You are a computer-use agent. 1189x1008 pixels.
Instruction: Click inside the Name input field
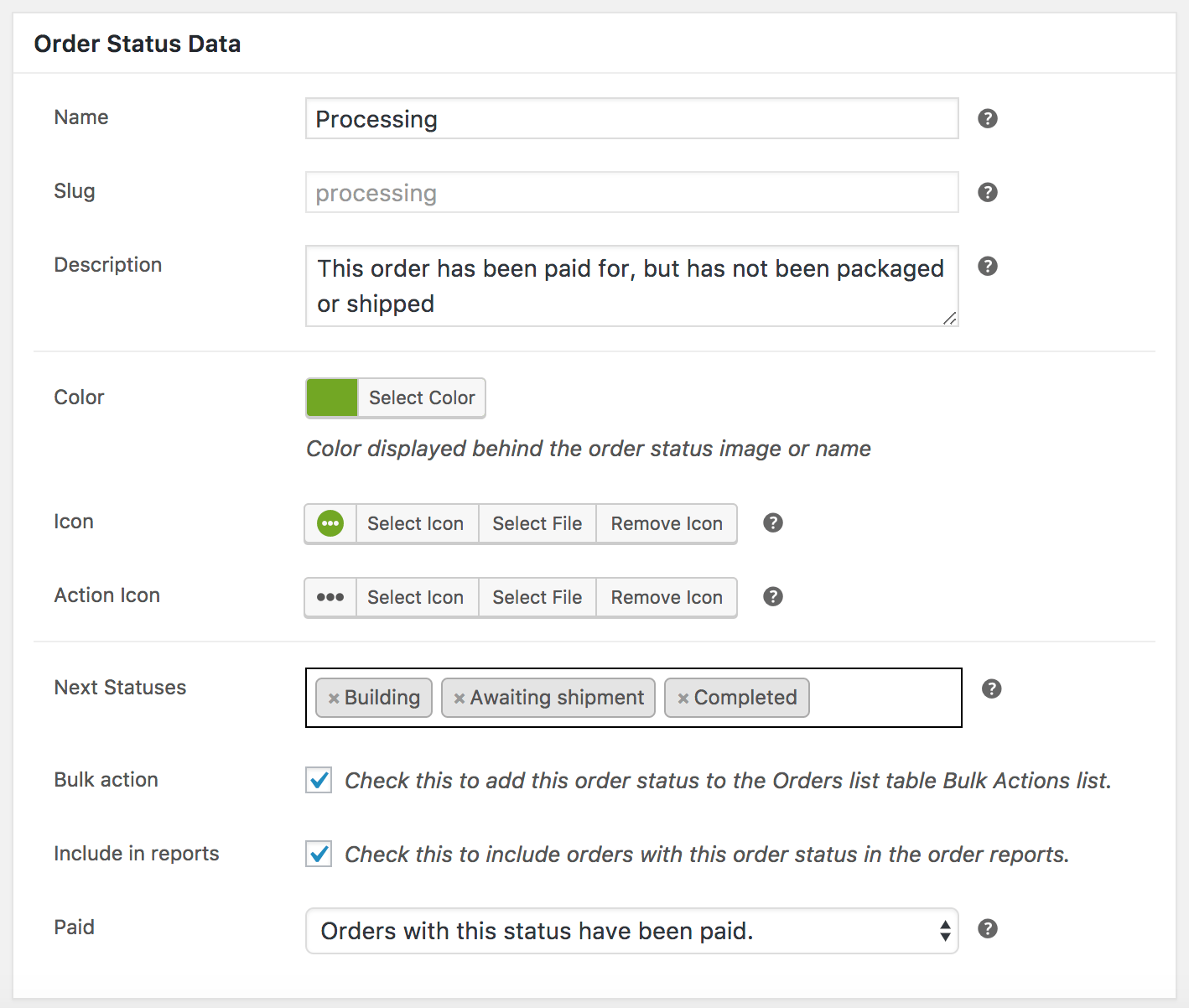631,118
